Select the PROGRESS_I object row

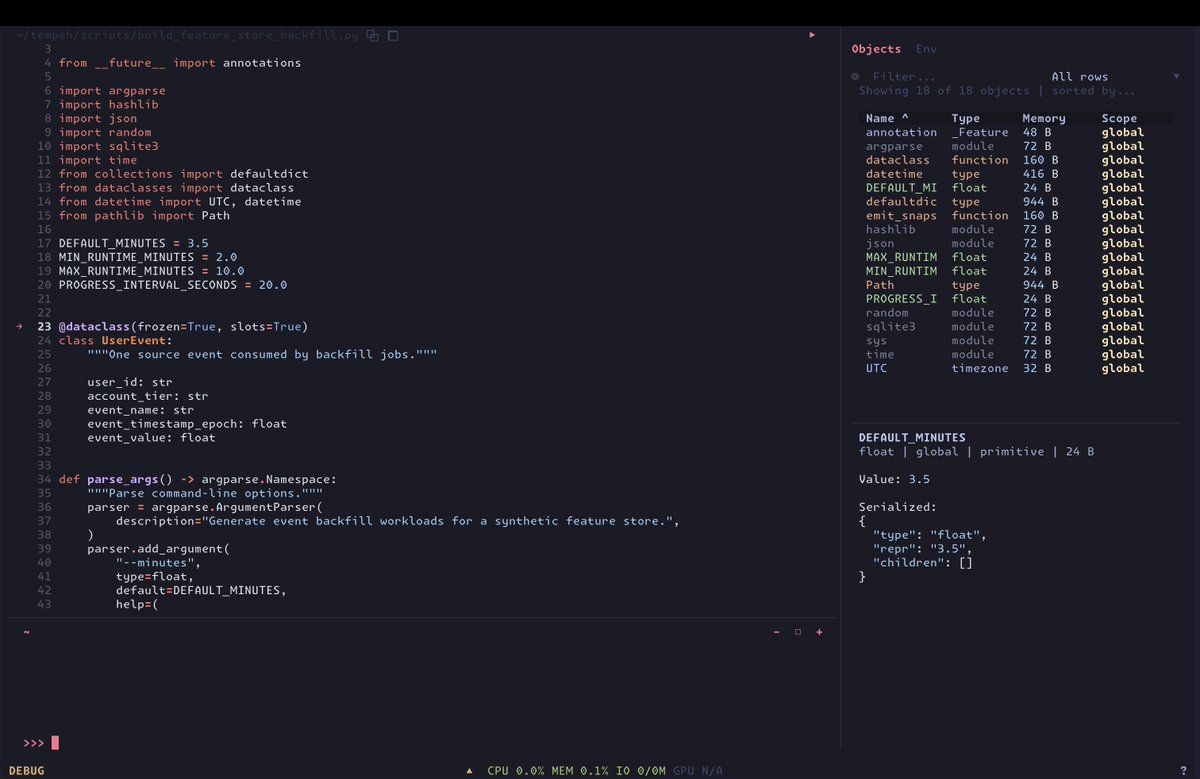tap(1018, 299)
